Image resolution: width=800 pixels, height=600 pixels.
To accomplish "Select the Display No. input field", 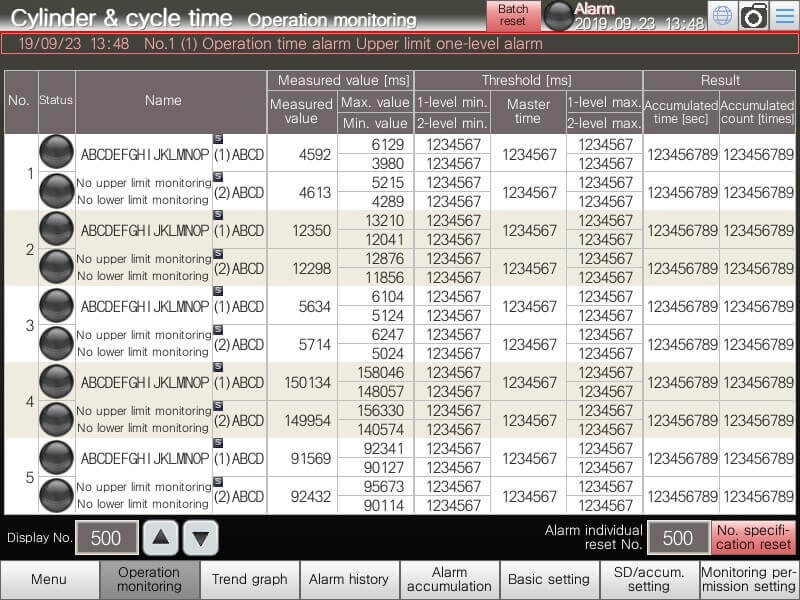I will coord(106,538).
